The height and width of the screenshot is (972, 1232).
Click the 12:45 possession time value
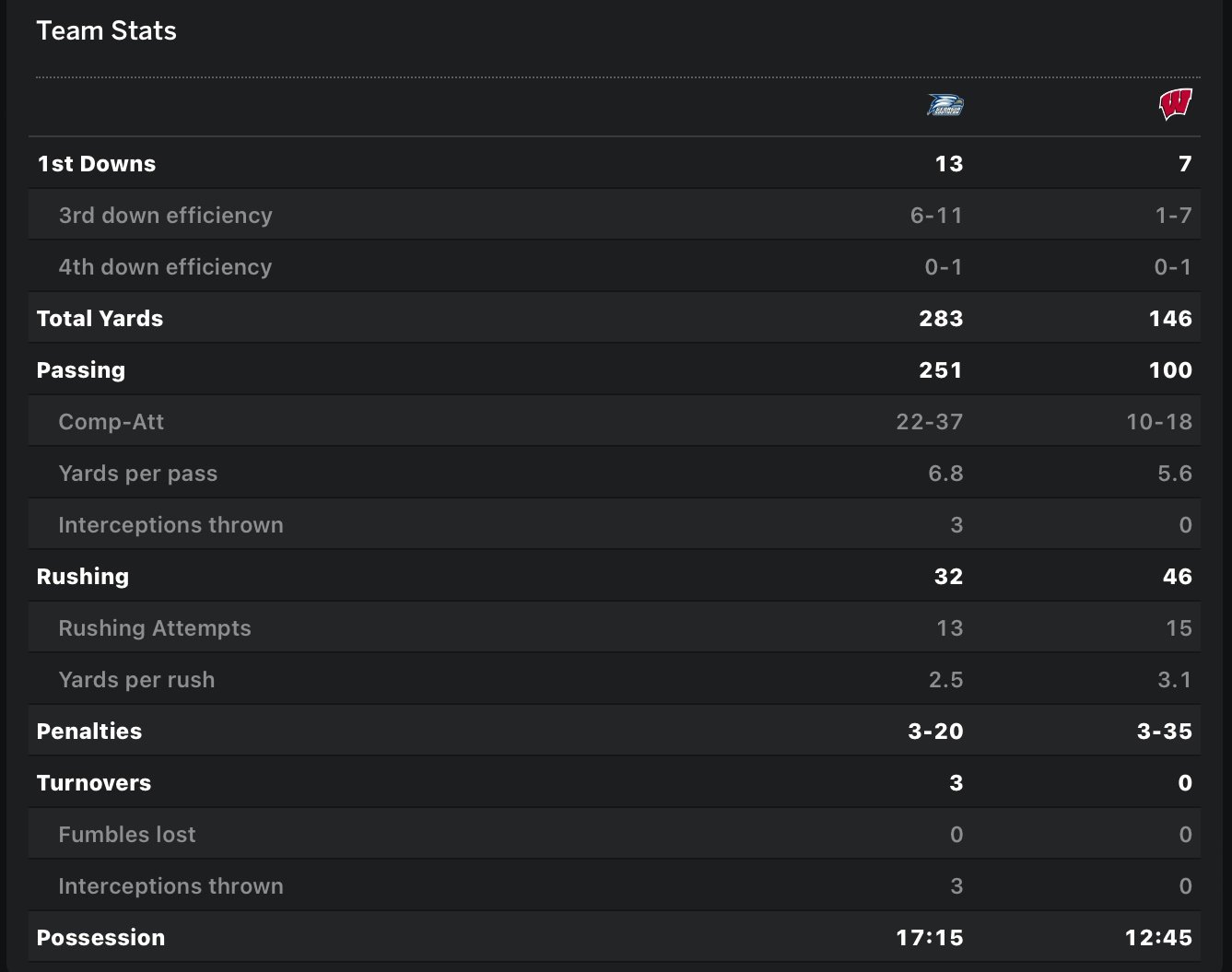point(1157,938)
